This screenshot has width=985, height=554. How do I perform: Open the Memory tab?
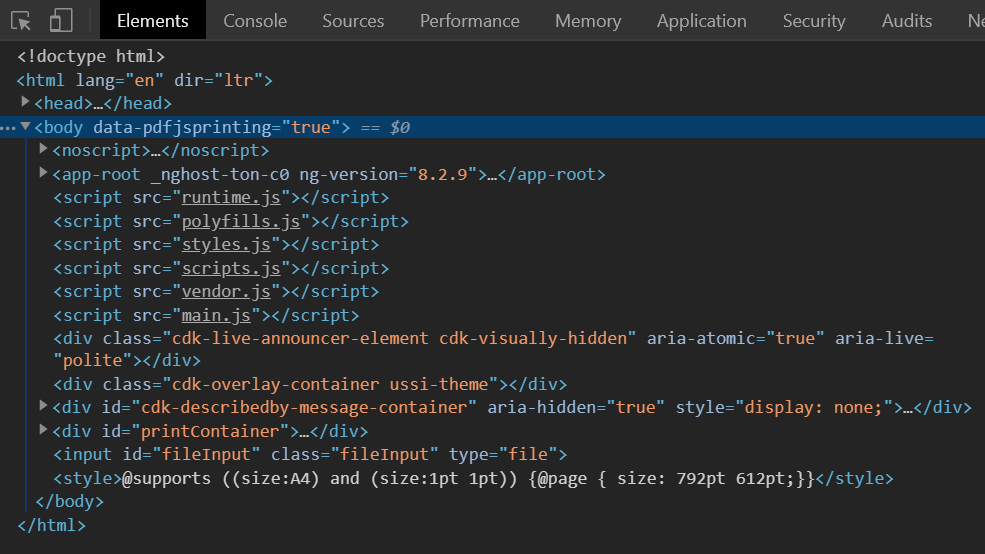pyautogui.click(x=588, y=21)
